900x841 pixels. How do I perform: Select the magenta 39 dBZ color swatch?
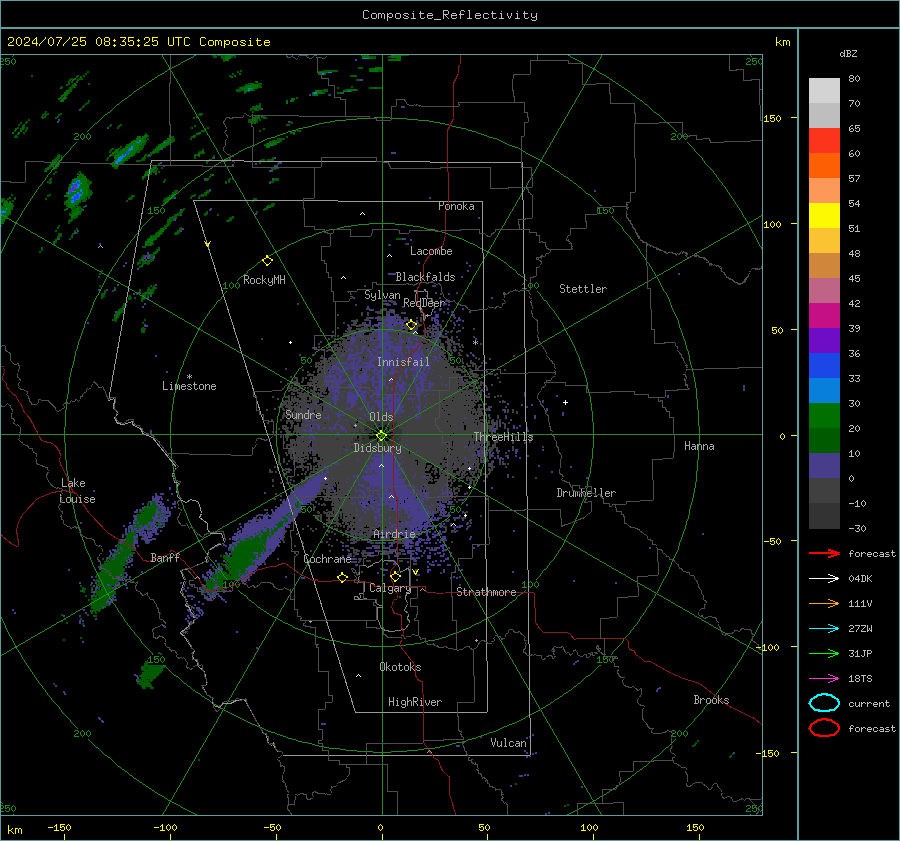pyautogui.click(x=824, y=315)
